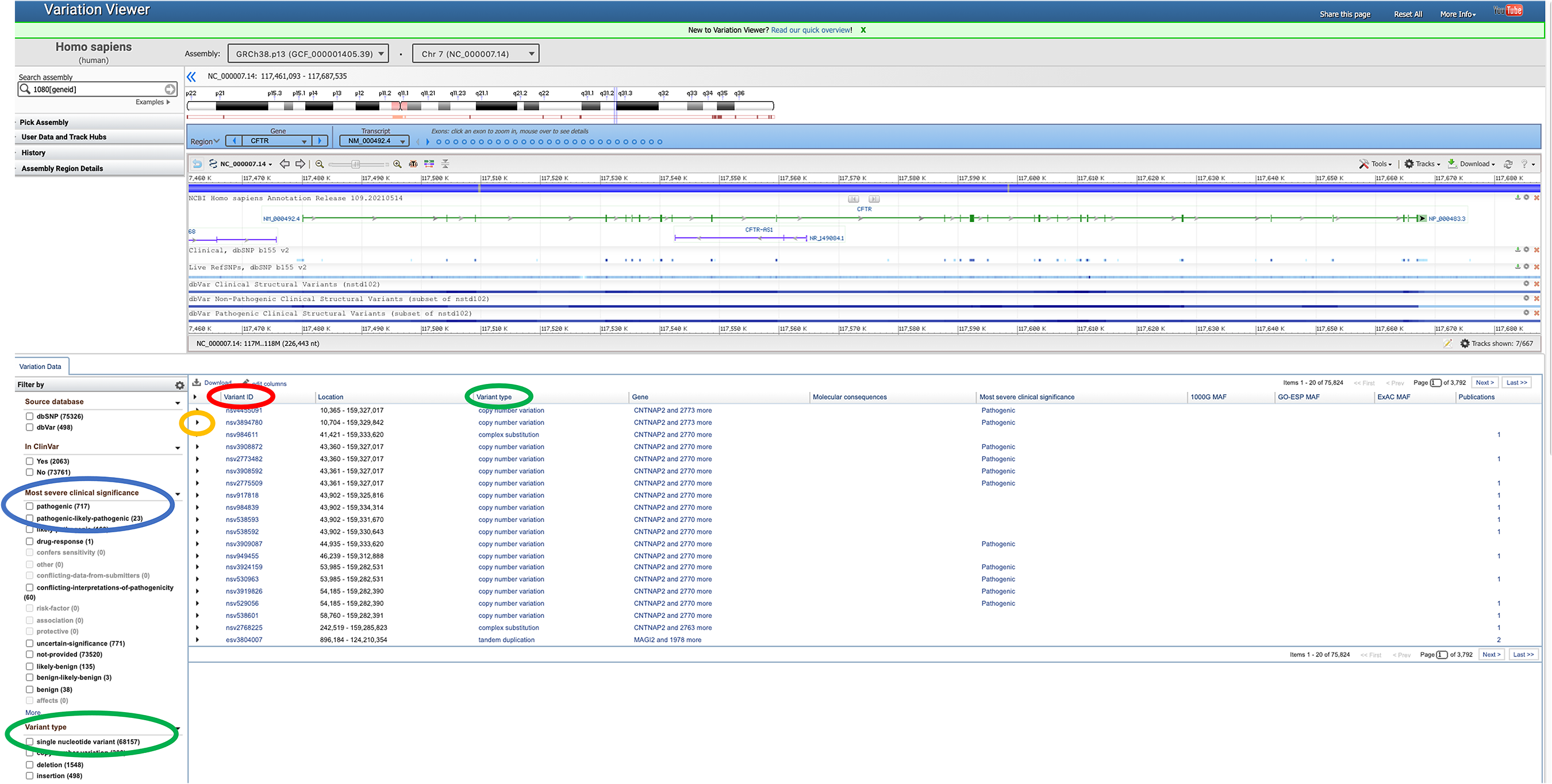The width and height of the screenshot is (1552, 784).
Task: Remove the Clinical dbSNP b155 track
Action: [1536, 249]
